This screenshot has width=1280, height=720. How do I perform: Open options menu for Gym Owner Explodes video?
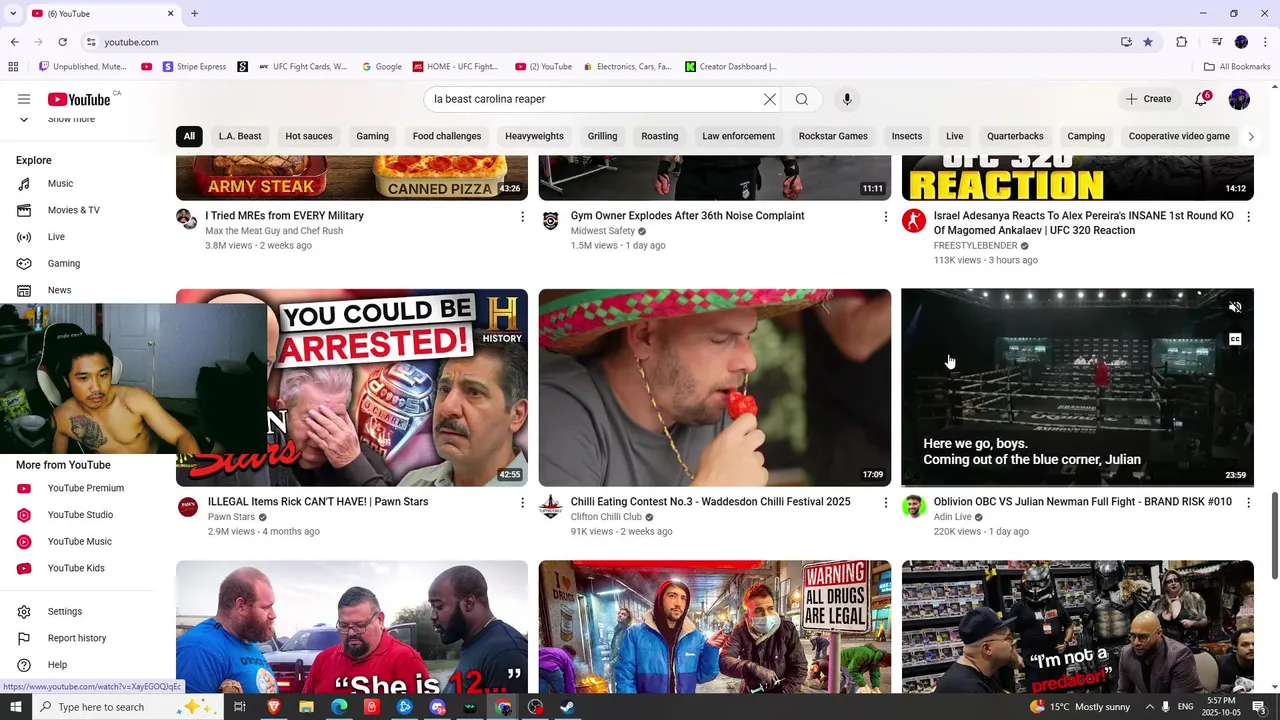pos(885,216)
